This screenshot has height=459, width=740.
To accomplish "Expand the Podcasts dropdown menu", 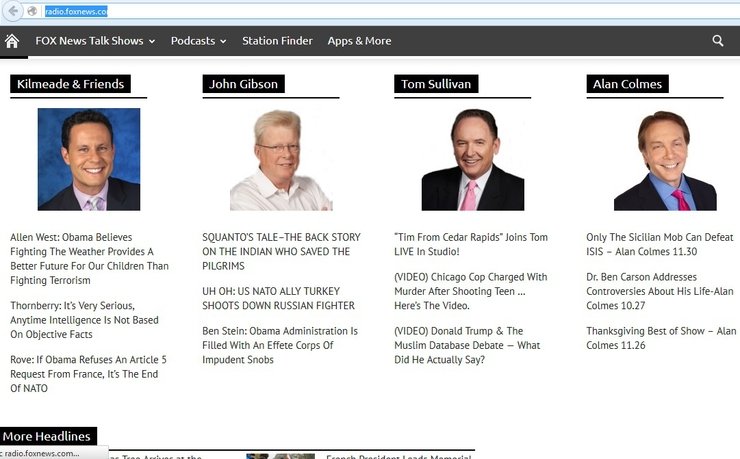I will (x=198, y=41).
